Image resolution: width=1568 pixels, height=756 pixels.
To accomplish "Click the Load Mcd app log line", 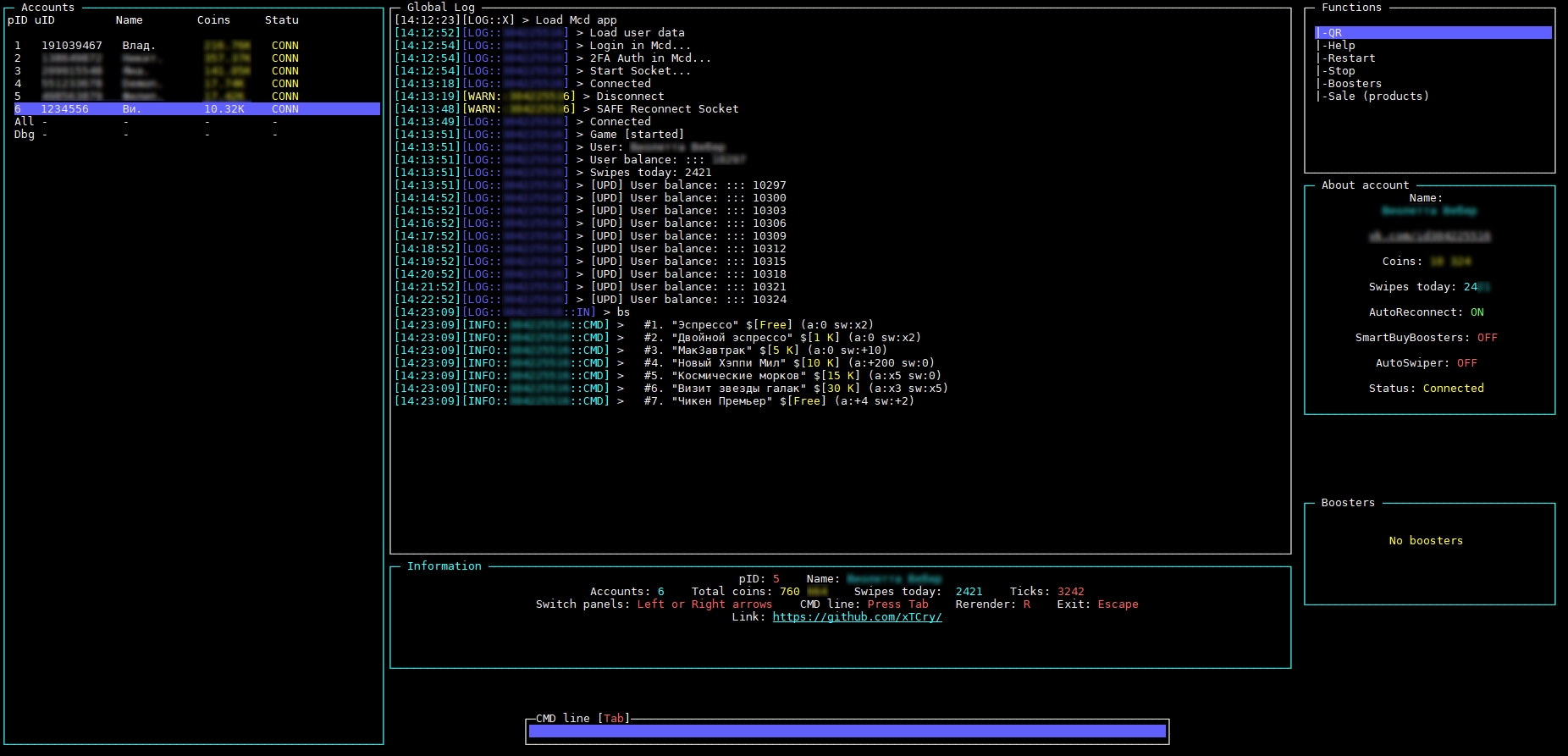I will (x=505, y=20).
